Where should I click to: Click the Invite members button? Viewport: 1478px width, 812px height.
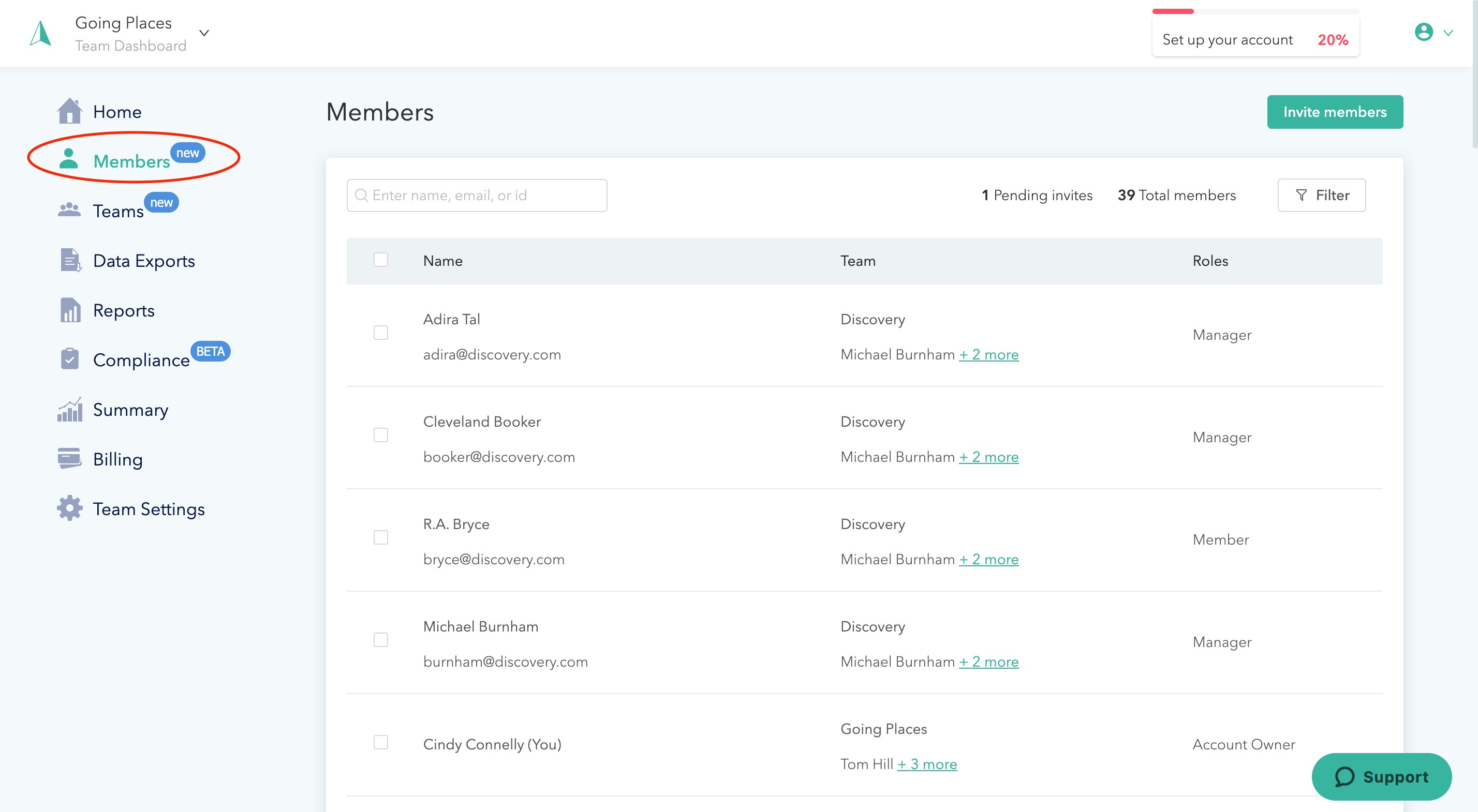[1335, 112]
